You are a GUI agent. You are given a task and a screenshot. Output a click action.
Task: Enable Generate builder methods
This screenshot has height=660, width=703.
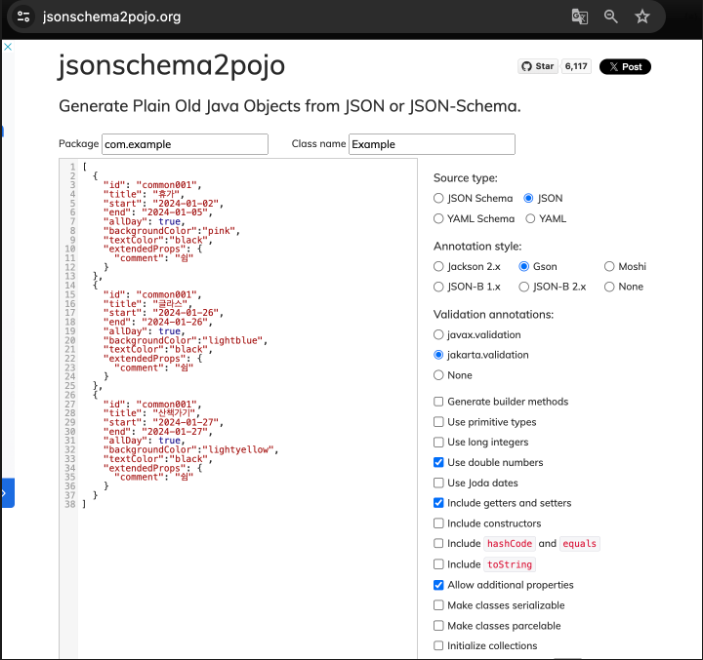coord(438,401)
